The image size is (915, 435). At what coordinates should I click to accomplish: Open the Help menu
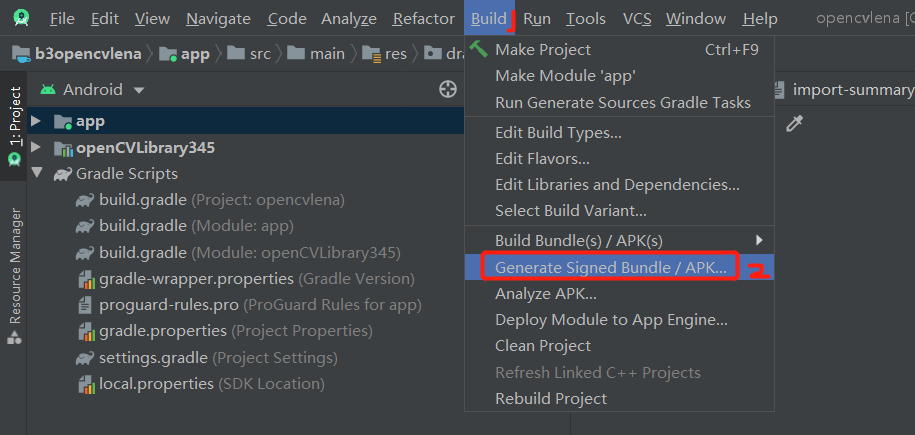760,19
